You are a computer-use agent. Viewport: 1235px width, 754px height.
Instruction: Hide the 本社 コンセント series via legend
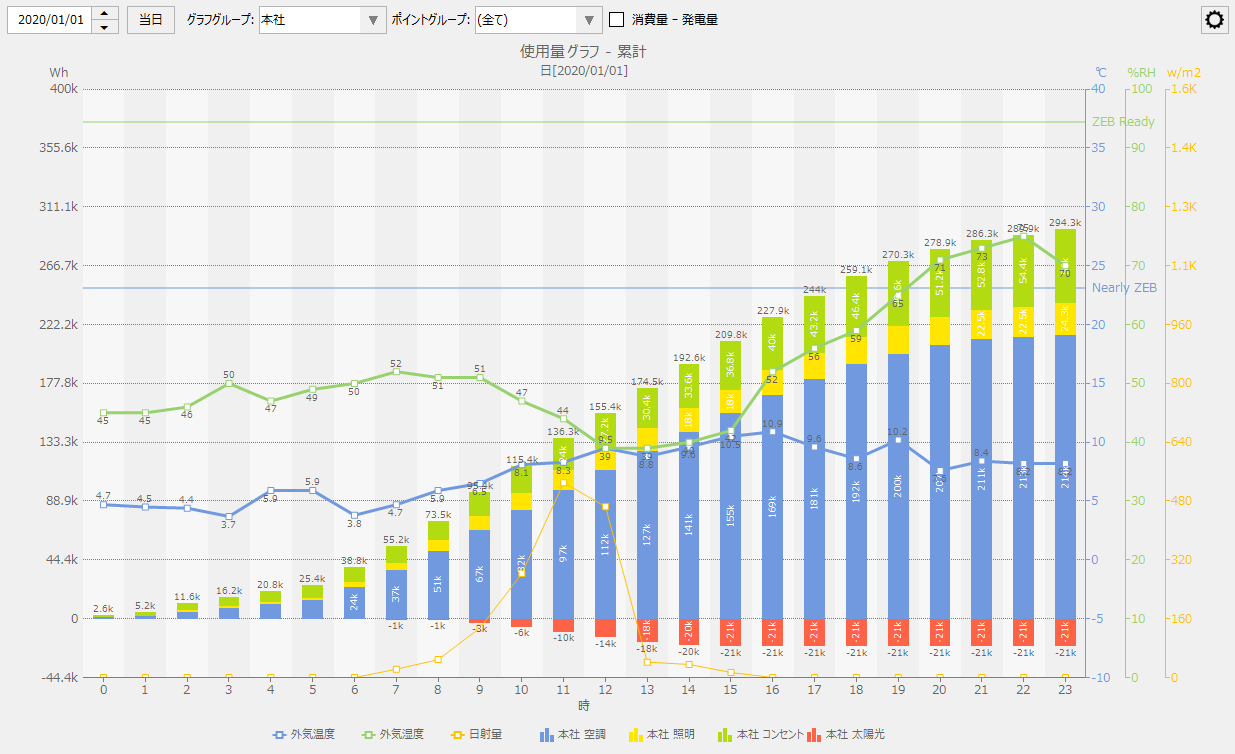click(726, 735)
